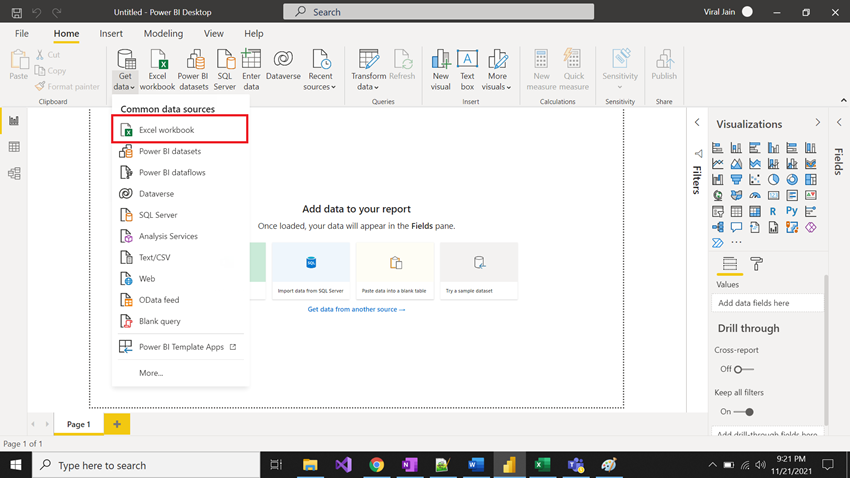Click the Enter data ribbon button
Screen dimensions: 850x478
tap(251, 70)
